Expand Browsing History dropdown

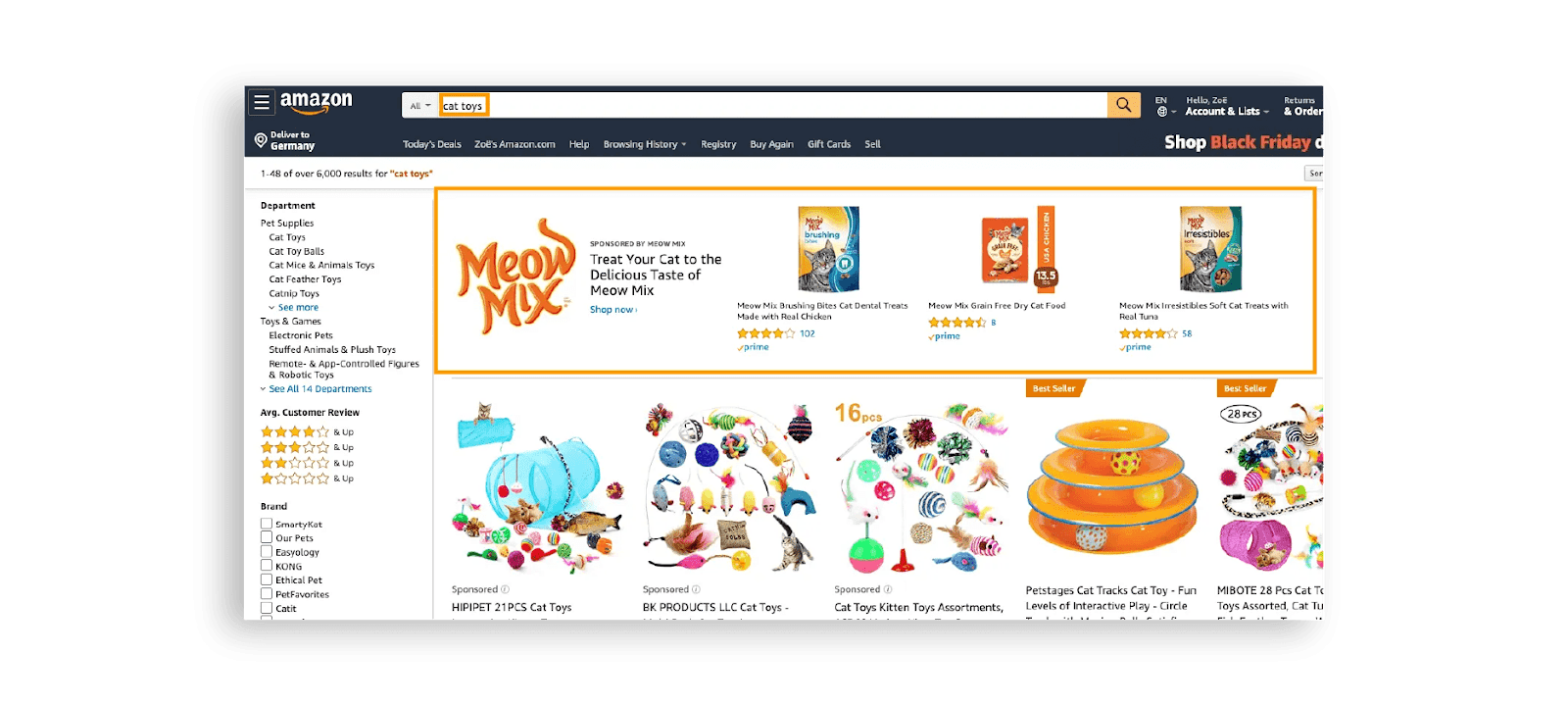645,144
